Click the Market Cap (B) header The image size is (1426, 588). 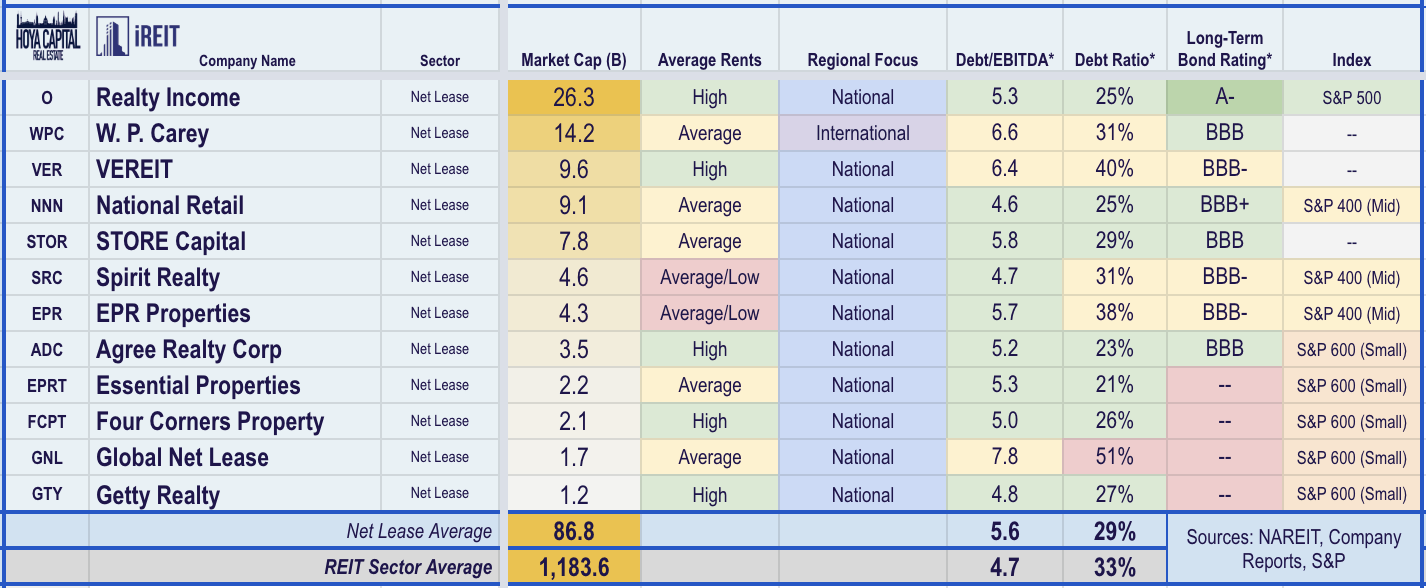point(574,60)
